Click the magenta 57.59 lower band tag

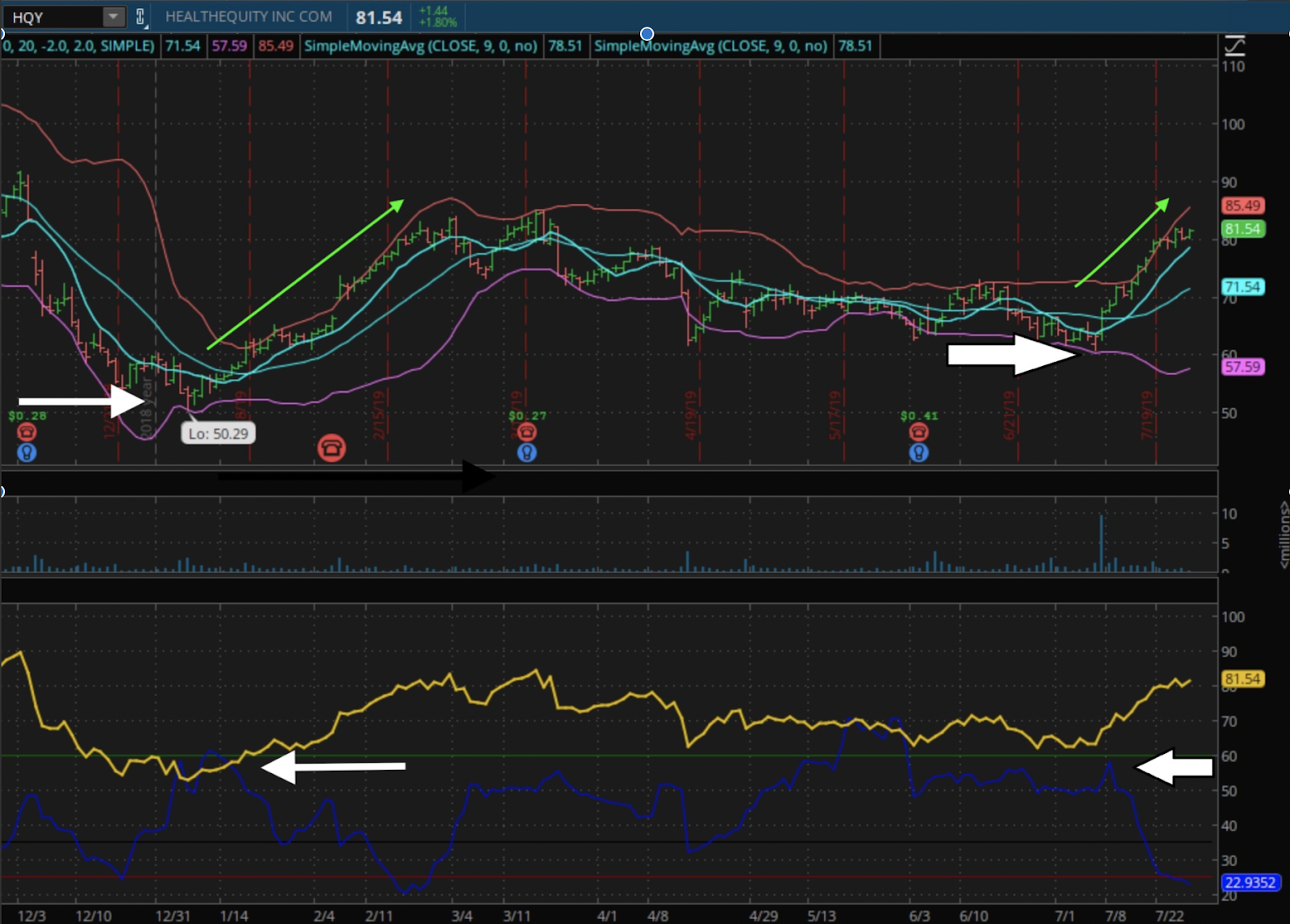1242,367
